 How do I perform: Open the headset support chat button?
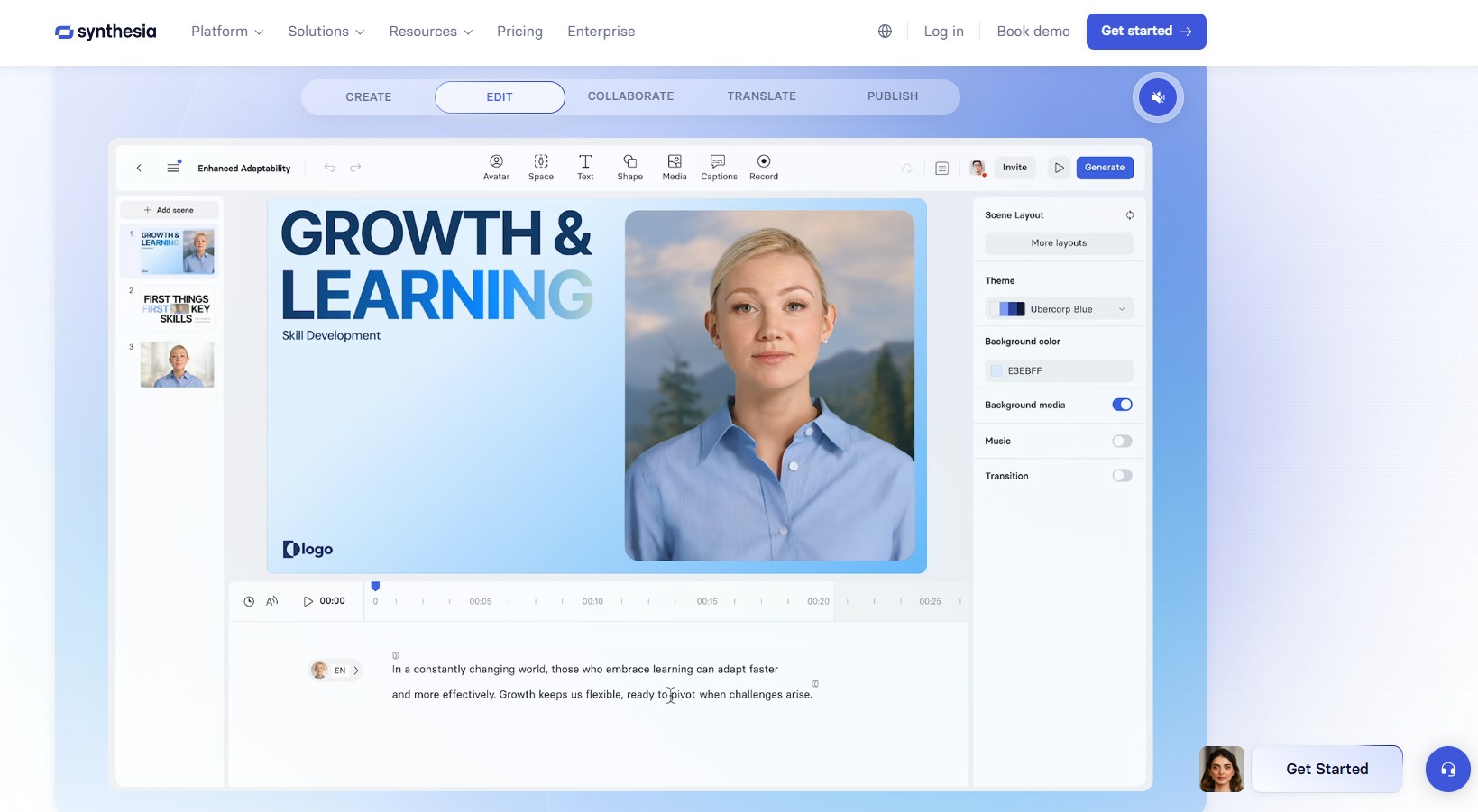click(1448, 770)
